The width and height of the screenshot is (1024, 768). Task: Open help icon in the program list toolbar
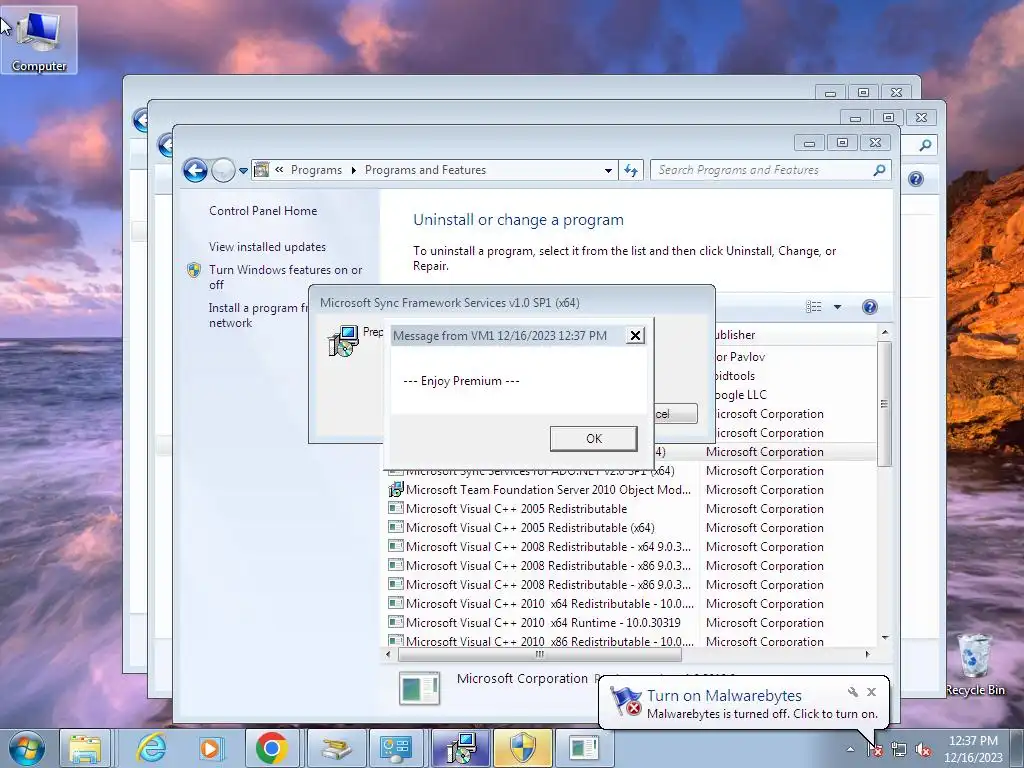tap(869, 307)
